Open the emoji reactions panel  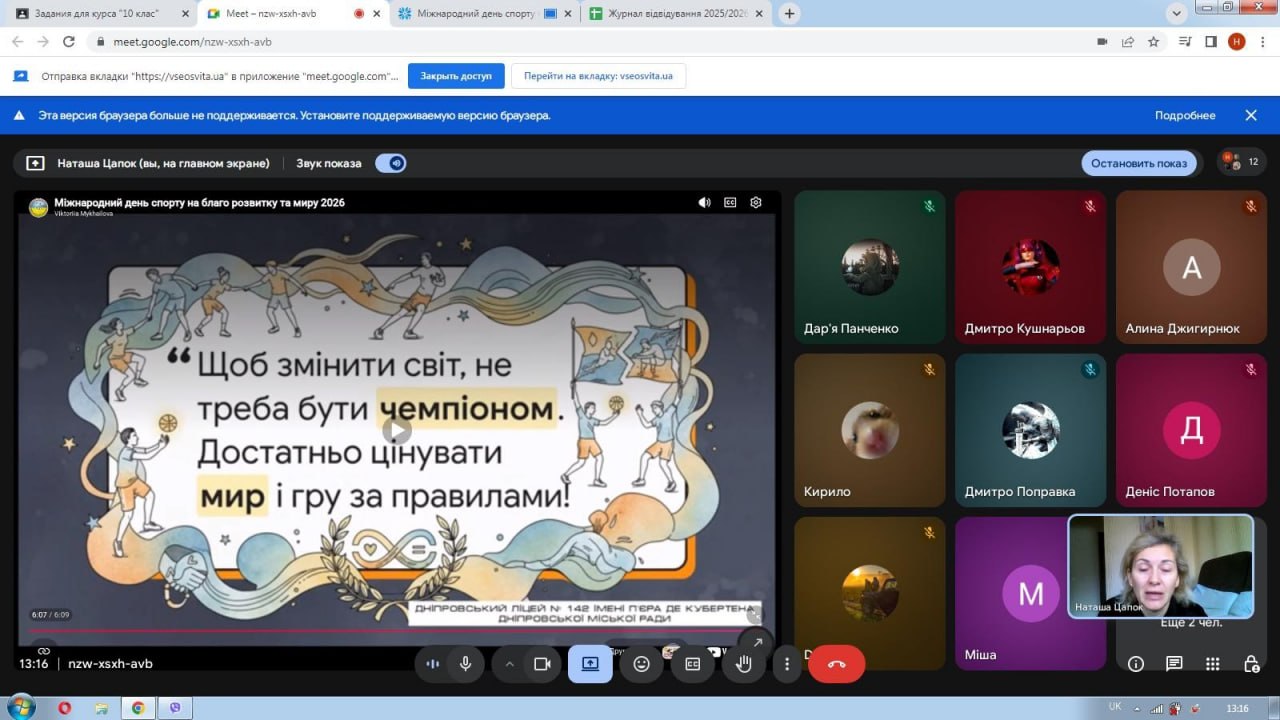tap(641, 664)
